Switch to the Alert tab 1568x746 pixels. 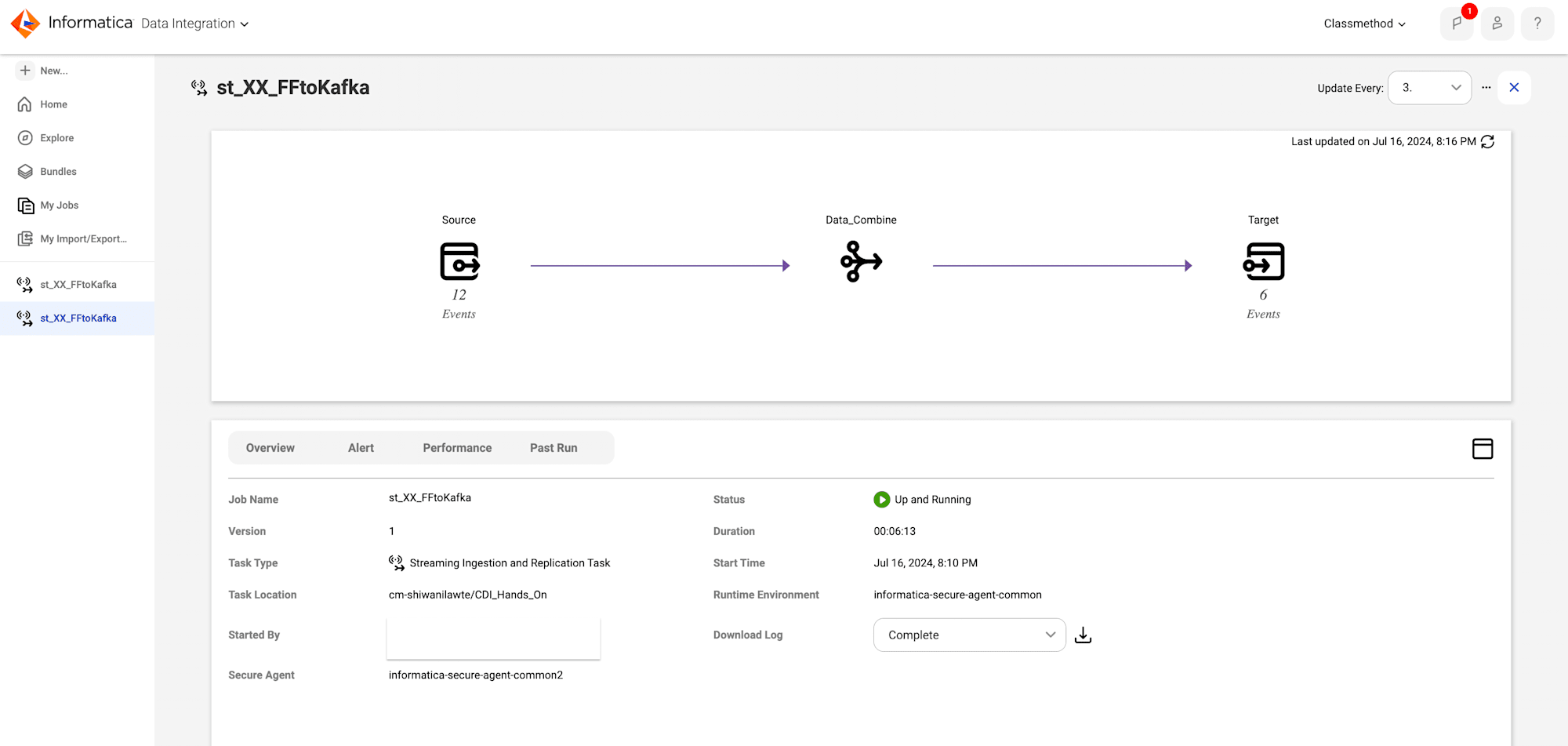click(361, 448)
